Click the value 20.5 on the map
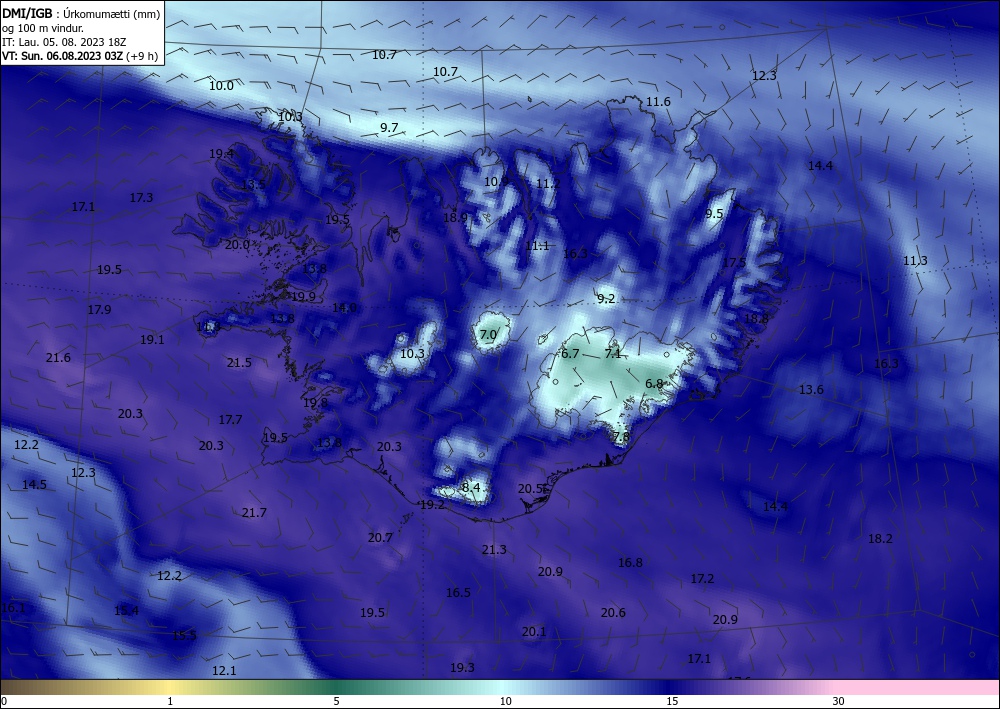 pos(531,489)
